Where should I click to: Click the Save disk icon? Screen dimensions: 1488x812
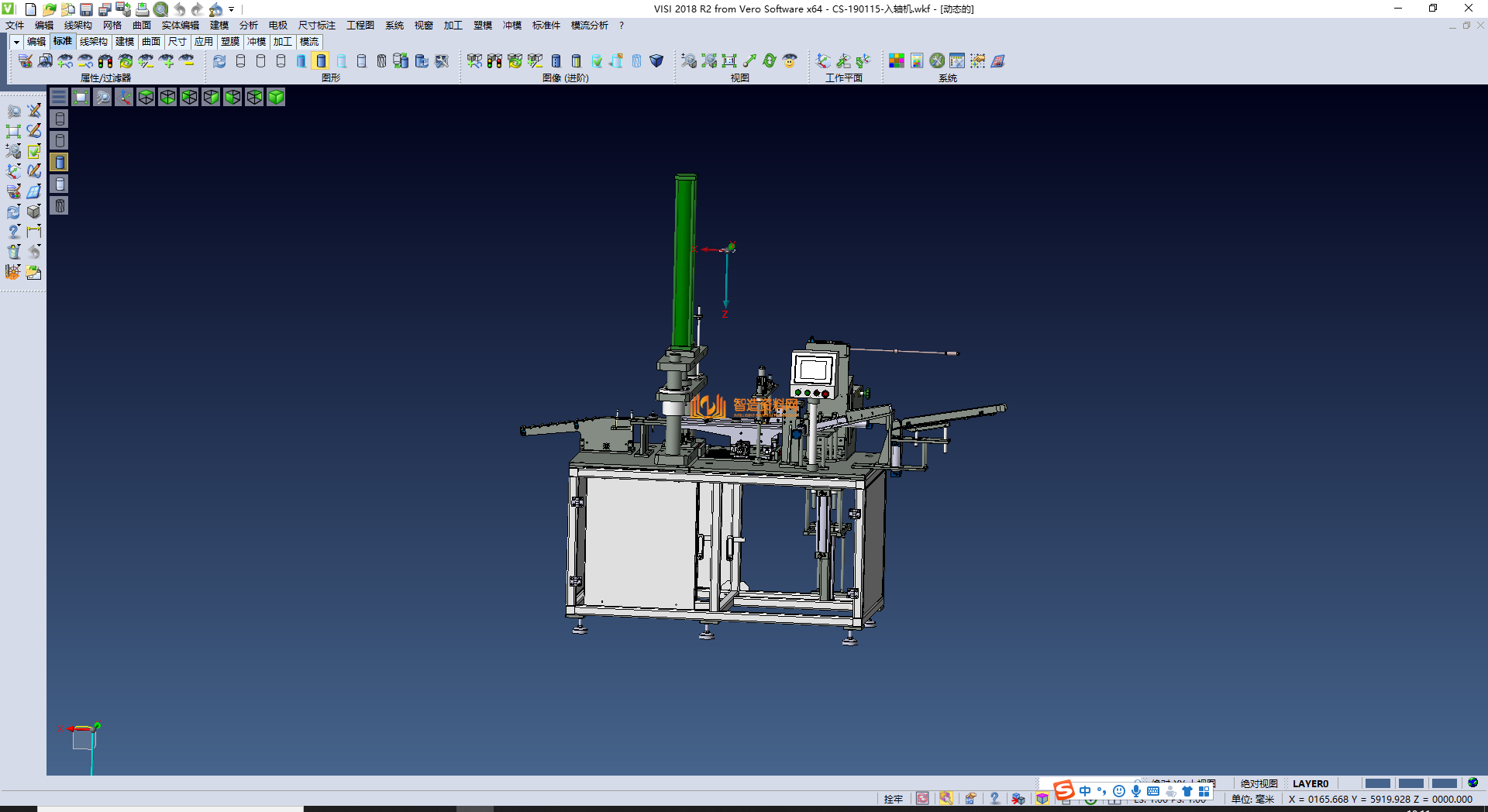(x=86, y=9)
